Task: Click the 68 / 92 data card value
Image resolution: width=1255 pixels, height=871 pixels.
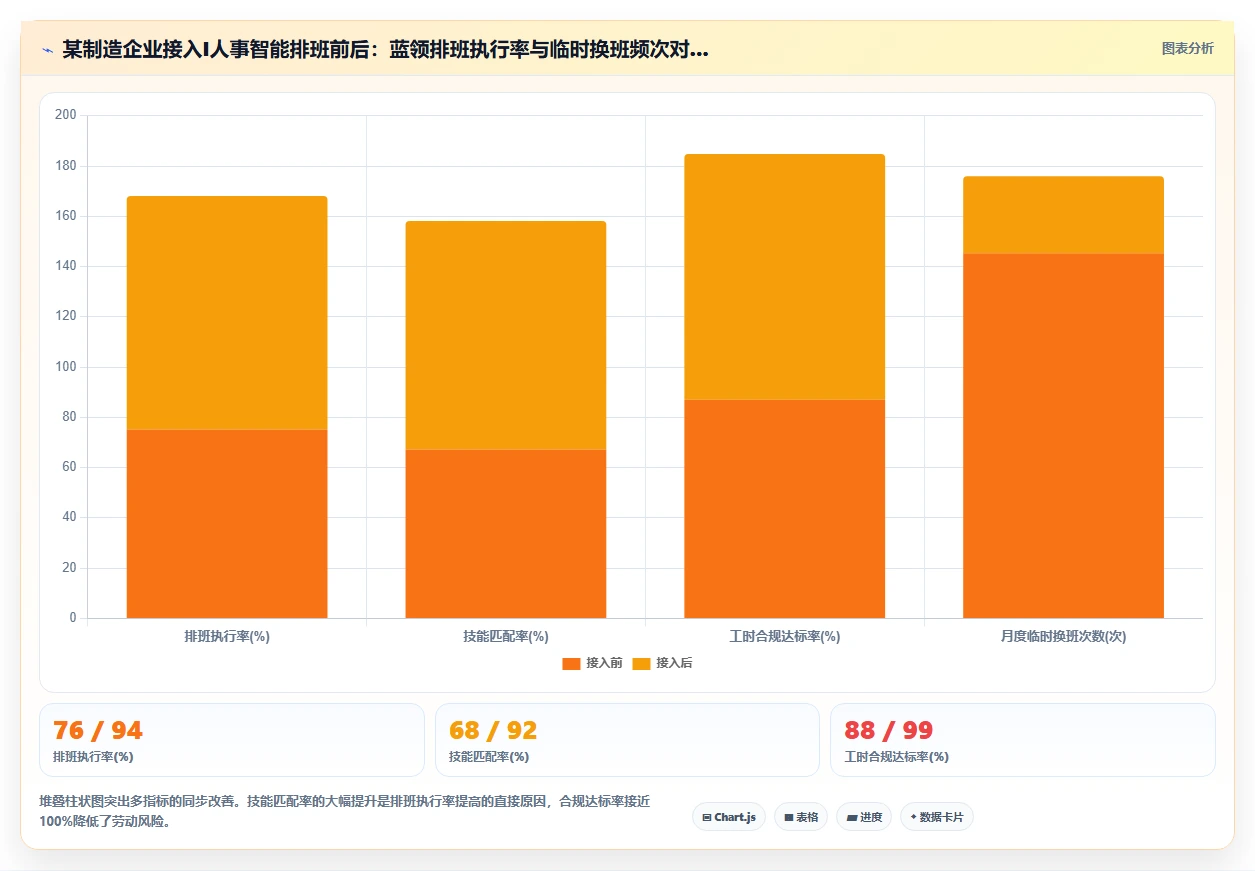Action: pos(493,730)
